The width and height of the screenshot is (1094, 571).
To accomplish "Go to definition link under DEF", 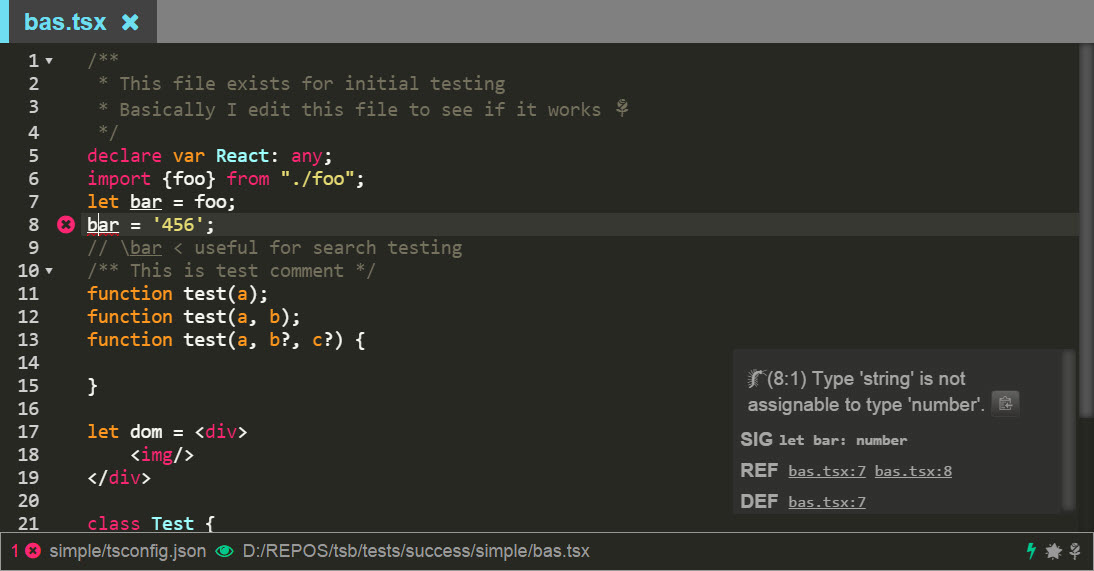I will (x=827, y=502).
